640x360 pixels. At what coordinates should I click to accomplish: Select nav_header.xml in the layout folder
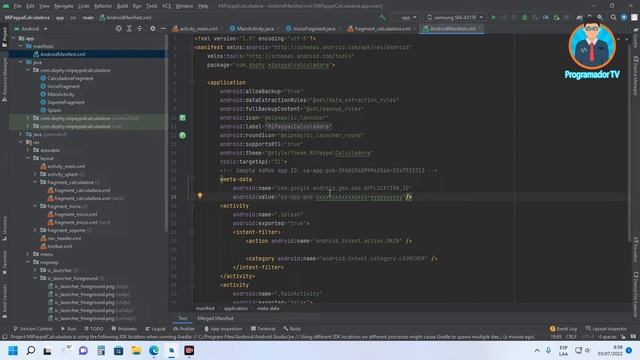[64, 238]
